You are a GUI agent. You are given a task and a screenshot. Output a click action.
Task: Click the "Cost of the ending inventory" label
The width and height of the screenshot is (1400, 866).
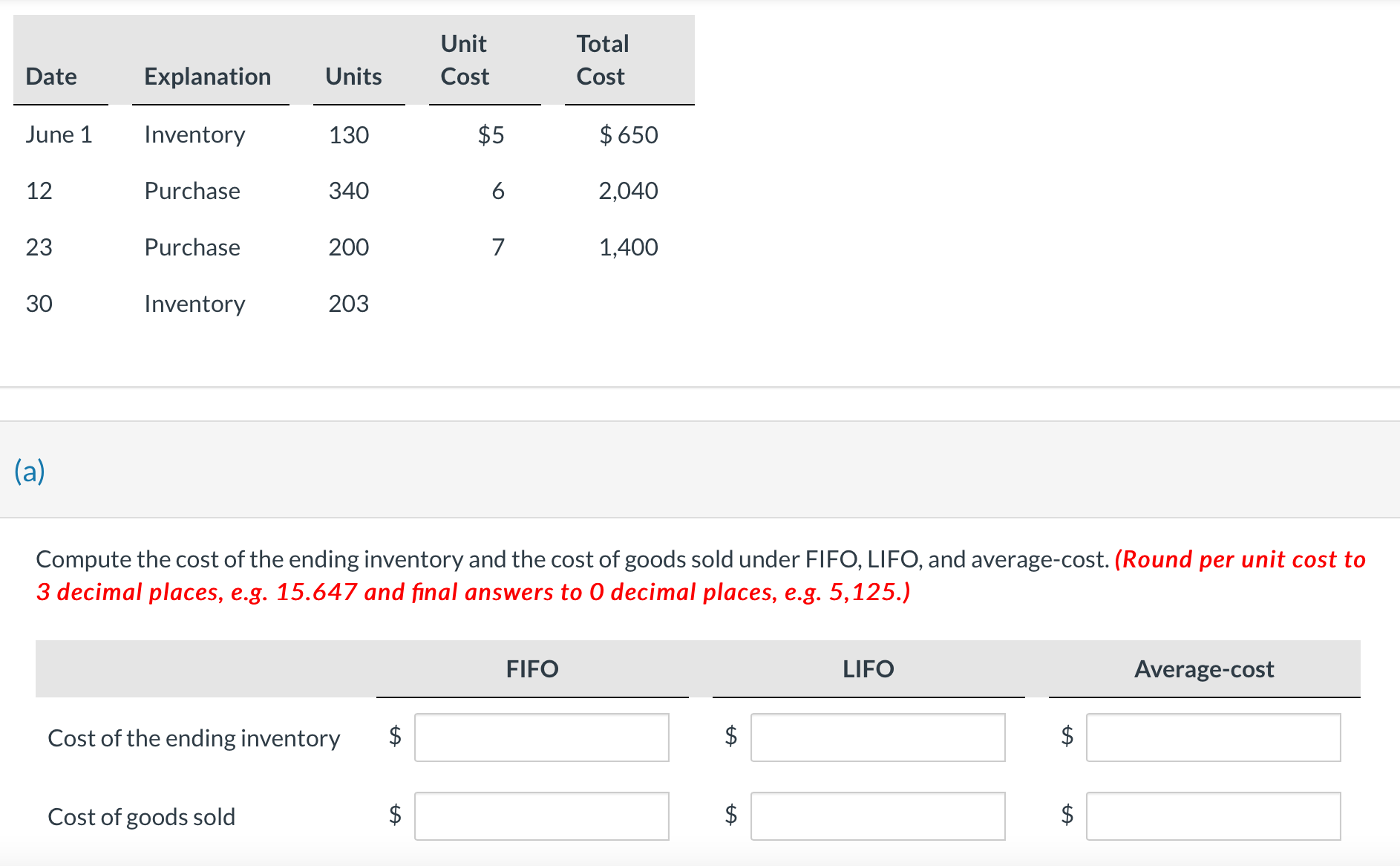194,738
